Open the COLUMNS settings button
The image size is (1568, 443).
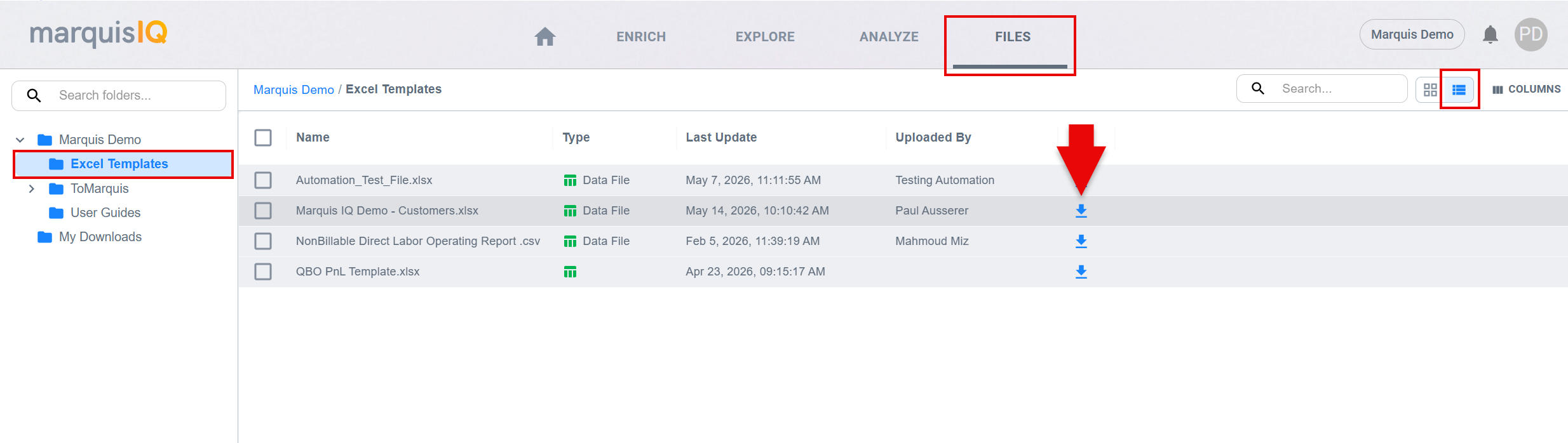pos(1526,89)
